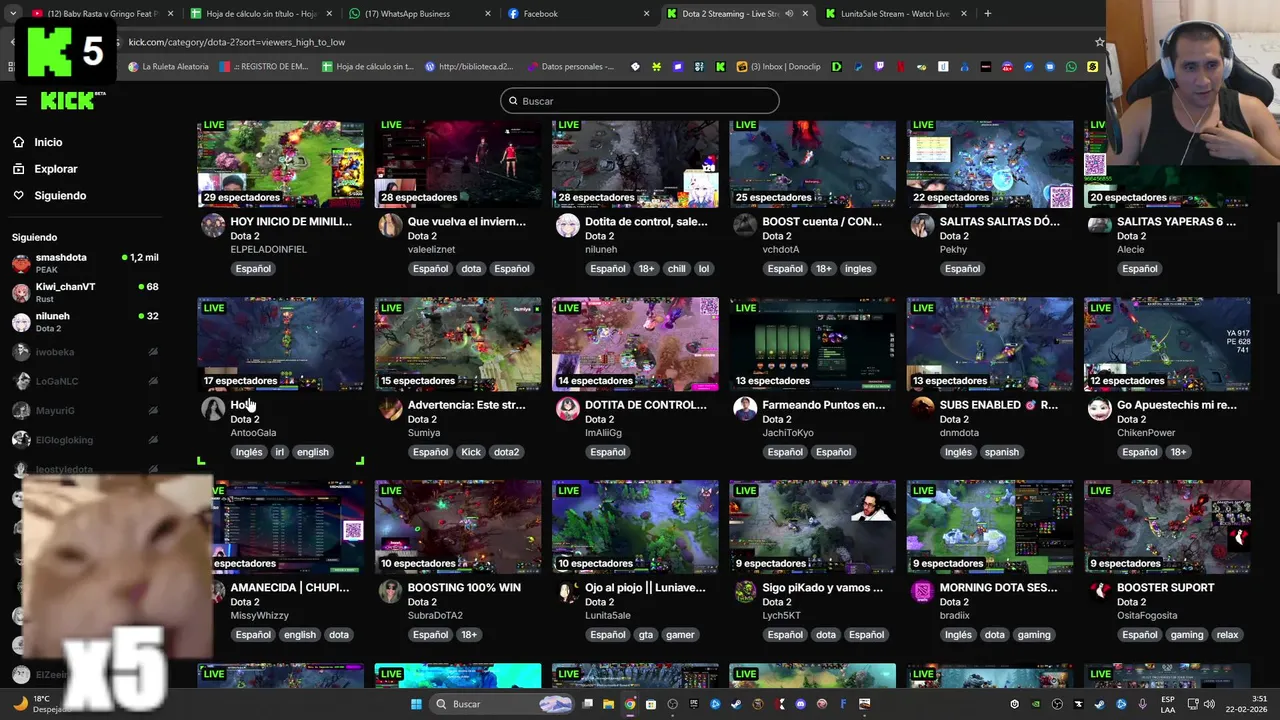Viewport: 1280px width, 720px height.
Task: Open bradiix streamer avatar
Action: coord(922,591)
